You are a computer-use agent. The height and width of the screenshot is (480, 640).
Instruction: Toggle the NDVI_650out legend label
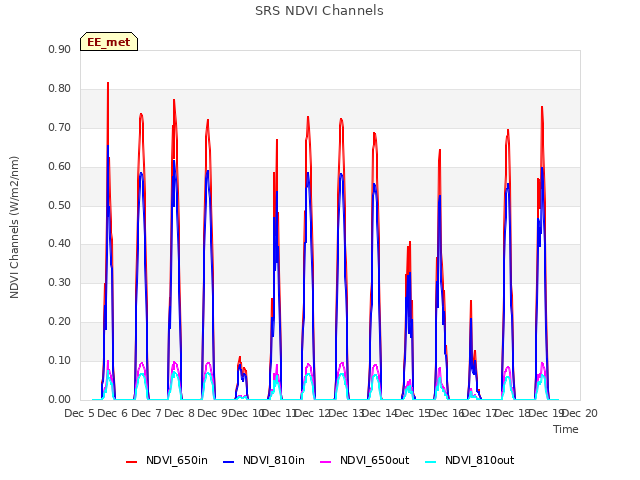pos(374,460)
